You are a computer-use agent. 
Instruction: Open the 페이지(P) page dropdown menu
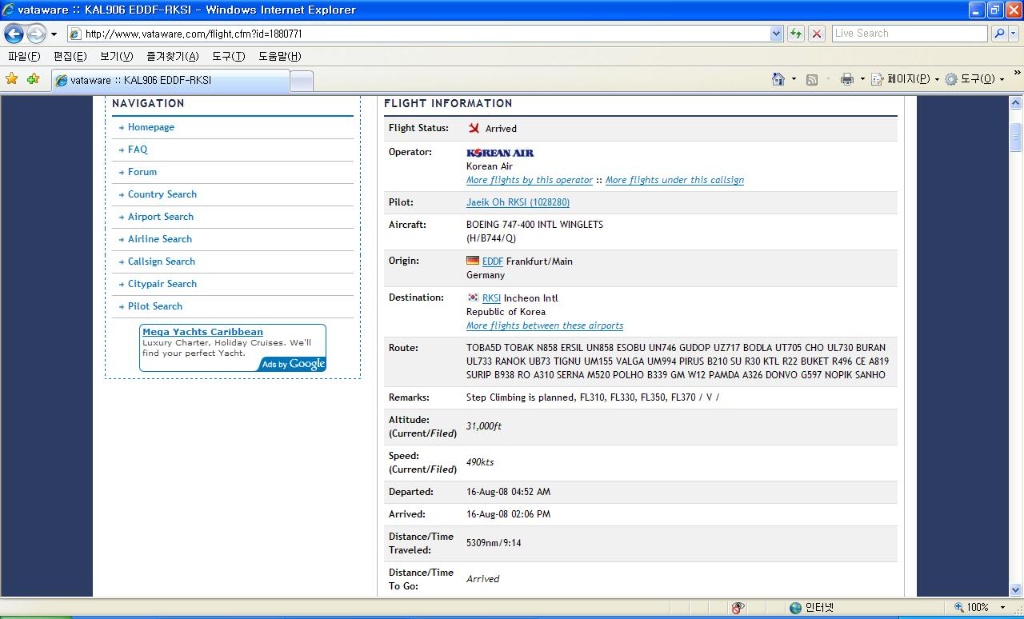[904, 79]
